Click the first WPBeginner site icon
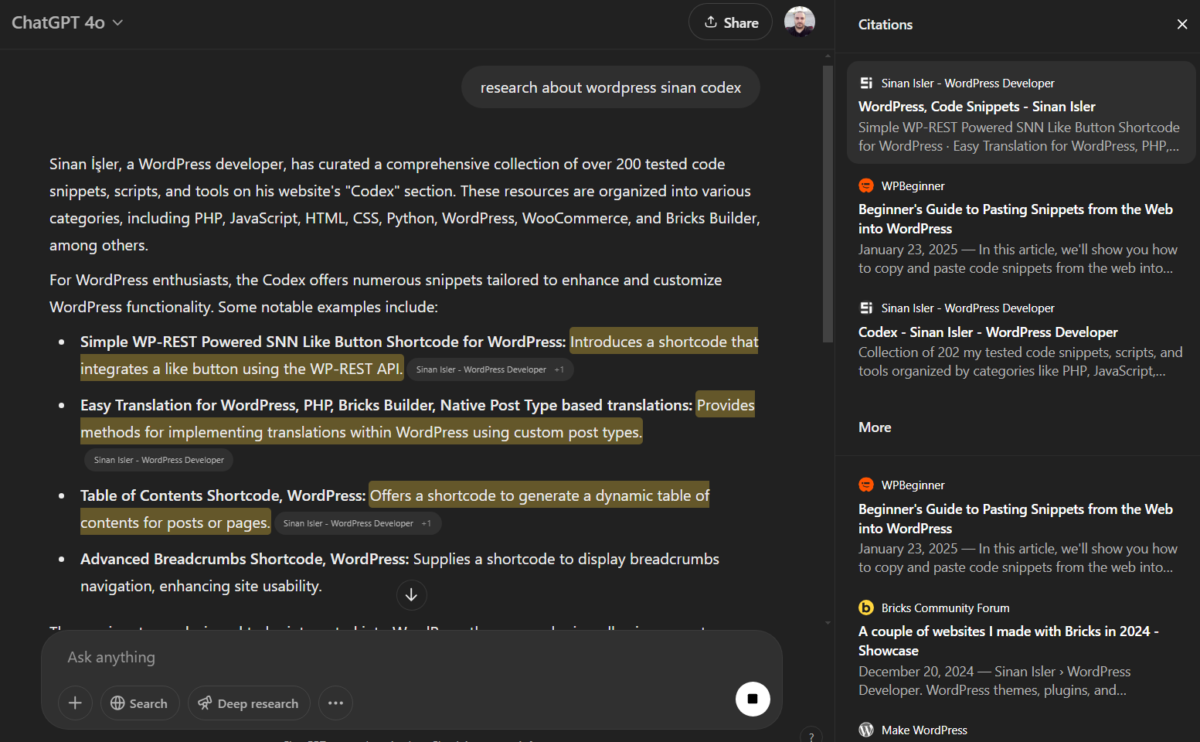The width and height of the screenshot is (1200, 742). point(866,185)
